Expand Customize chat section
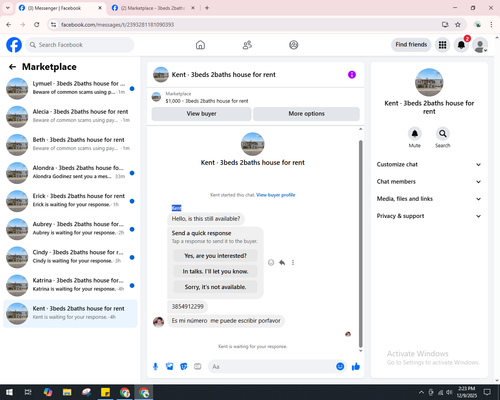The height and width of the screenshot is (400, 500). point(429,164)
